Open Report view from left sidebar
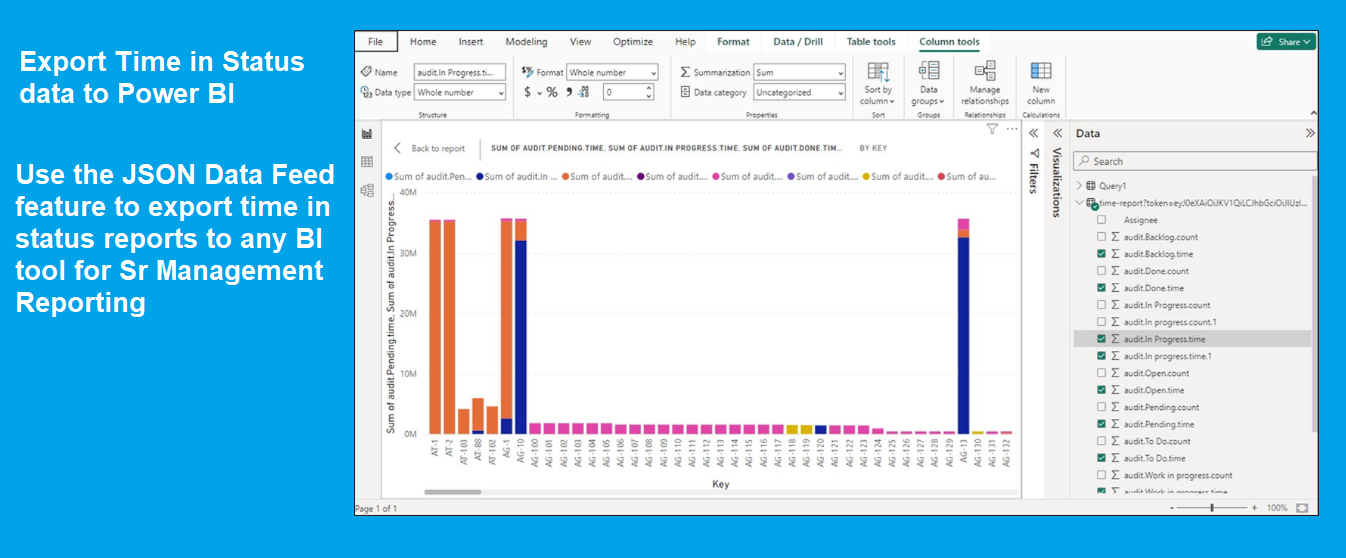The width and height of the screenshot is (1346, 558). pos(367,134)
